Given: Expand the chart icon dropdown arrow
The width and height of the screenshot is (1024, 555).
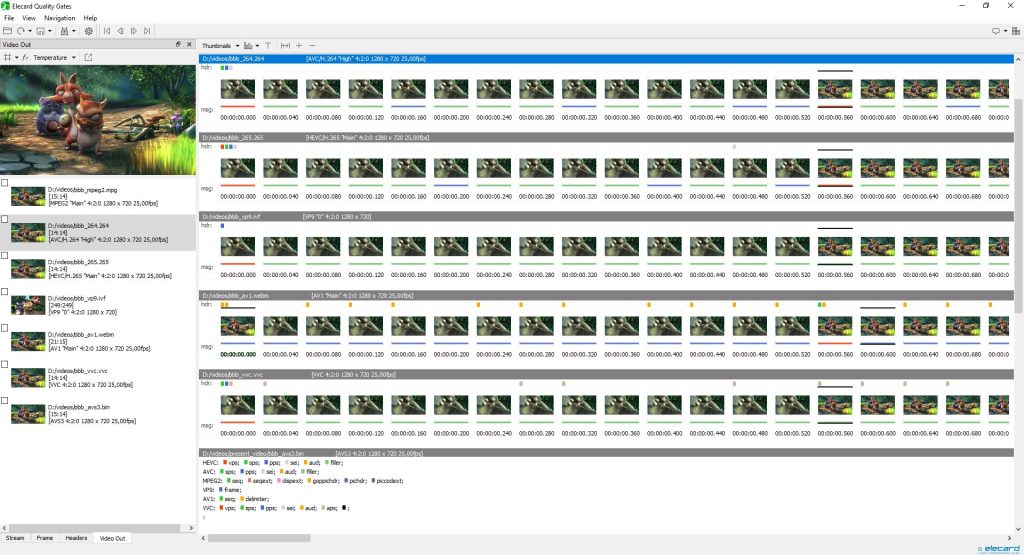Looking at the screenshot, I should click(257, 46).
